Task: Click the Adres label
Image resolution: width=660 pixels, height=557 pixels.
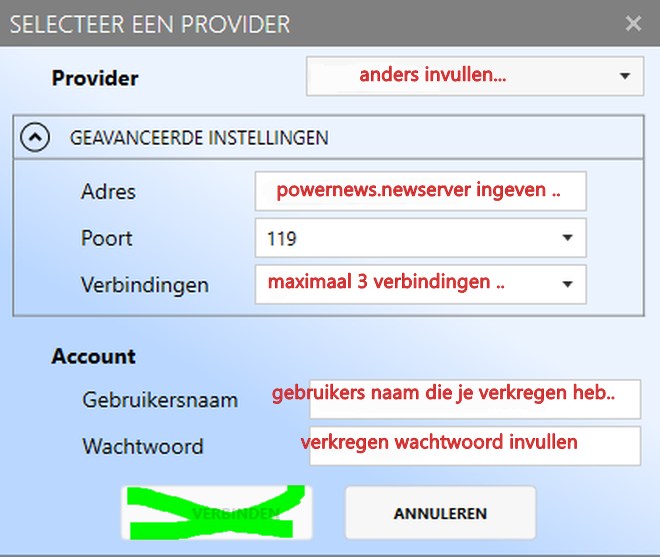Action: 108,192
